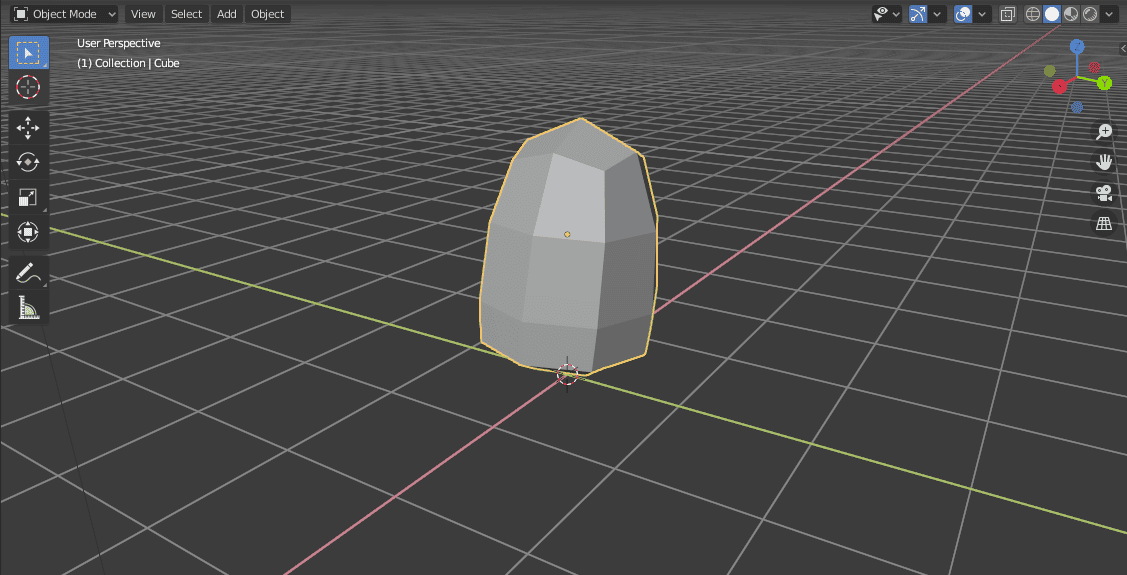Switch to Rendered viewport shading
Image resolution: width=1127 pixels, height=575 pixels.
tap(1090, 14)
